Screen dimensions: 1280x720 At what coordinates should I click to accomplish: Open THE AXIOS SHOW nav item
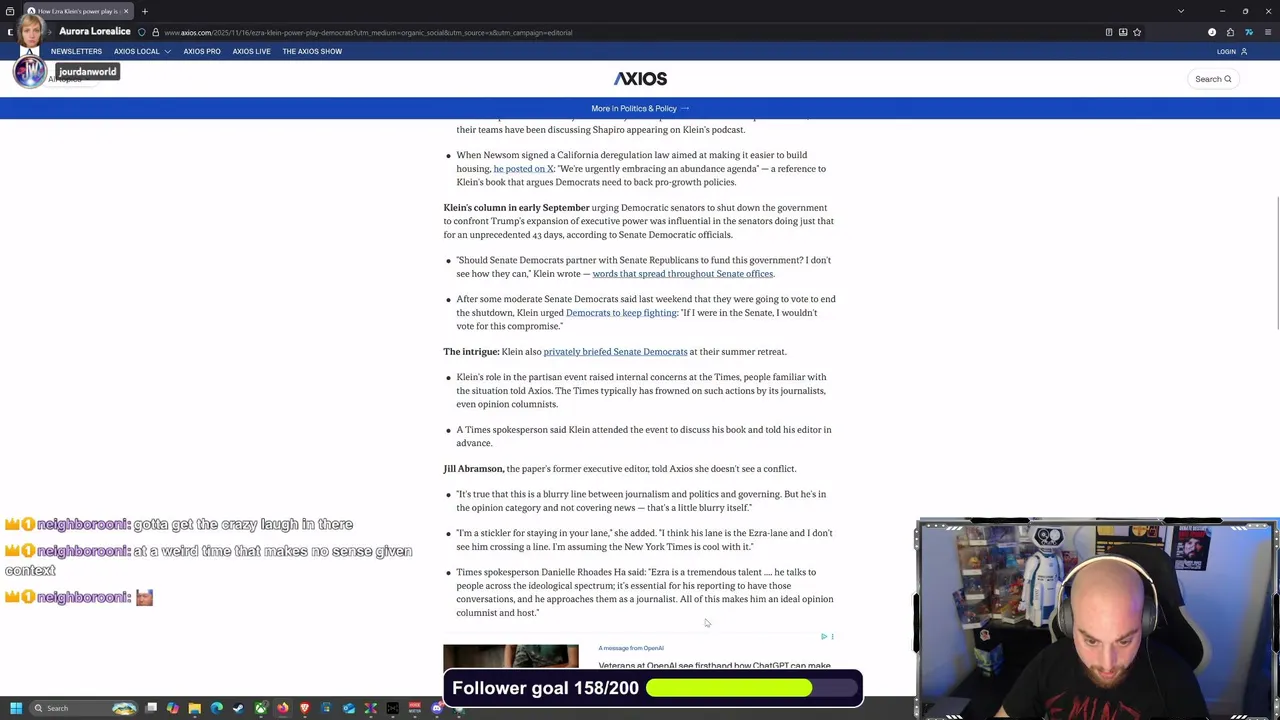coord(312,51)
